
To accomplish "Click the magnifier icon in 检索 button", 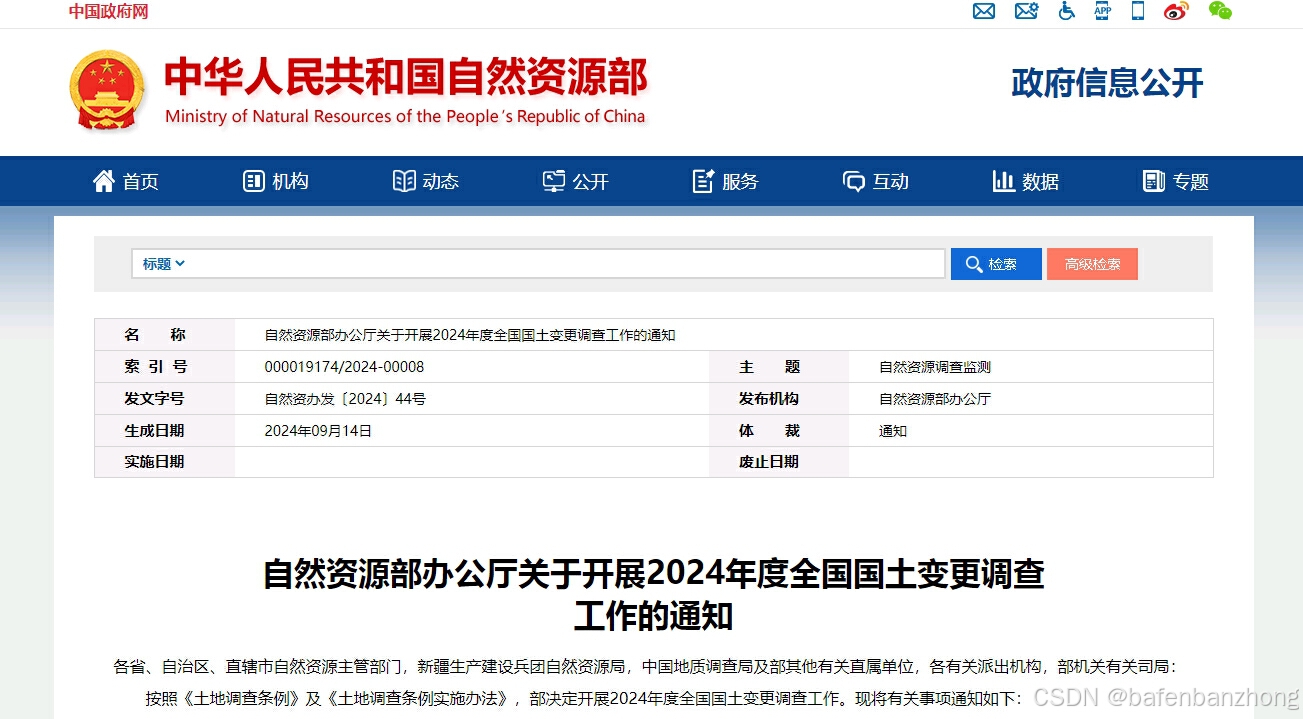I will (x=974, y=264).
